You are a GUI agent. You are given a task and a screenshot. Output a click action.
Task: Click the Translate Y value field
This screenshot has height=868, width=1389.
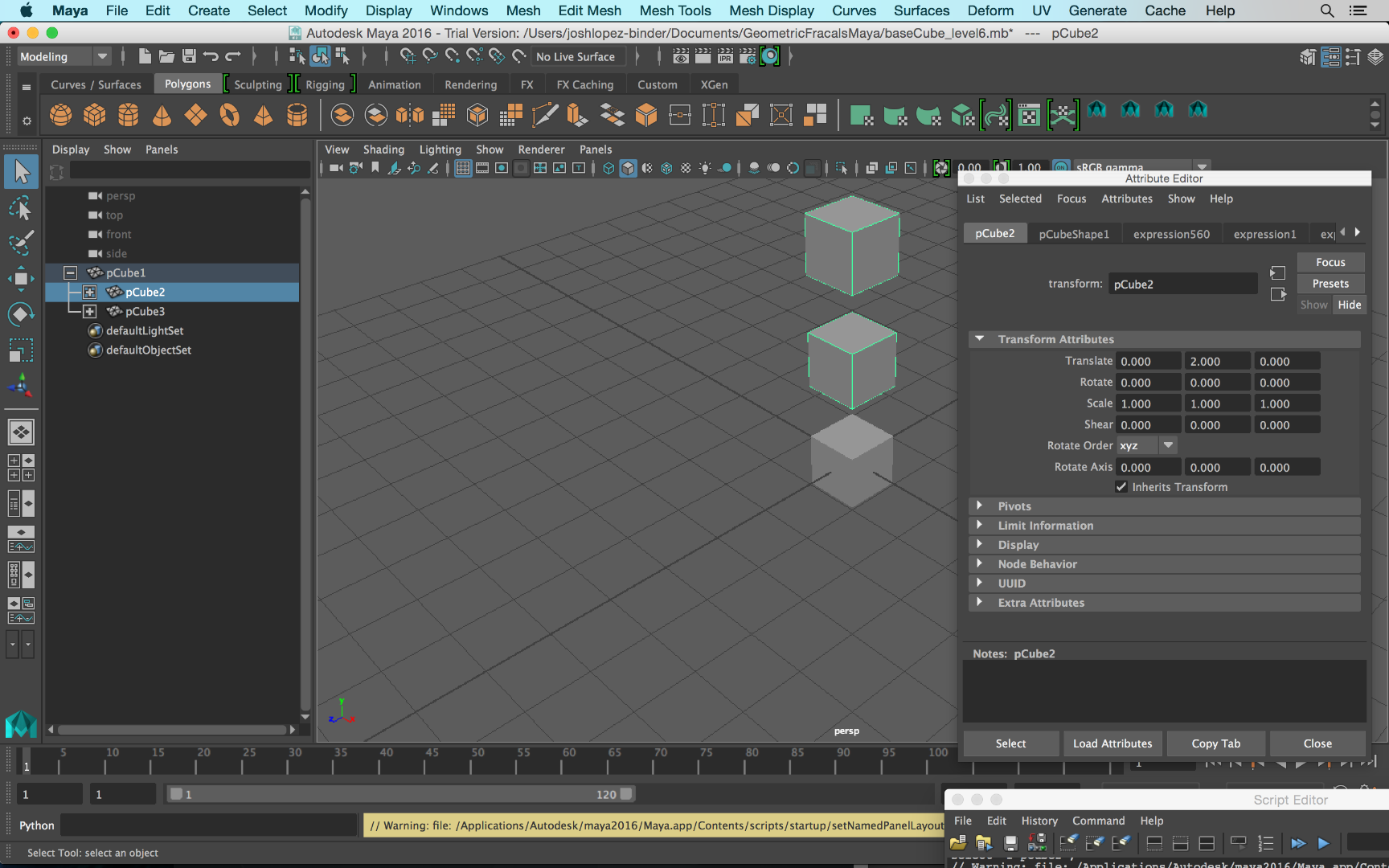[1217, 362]
